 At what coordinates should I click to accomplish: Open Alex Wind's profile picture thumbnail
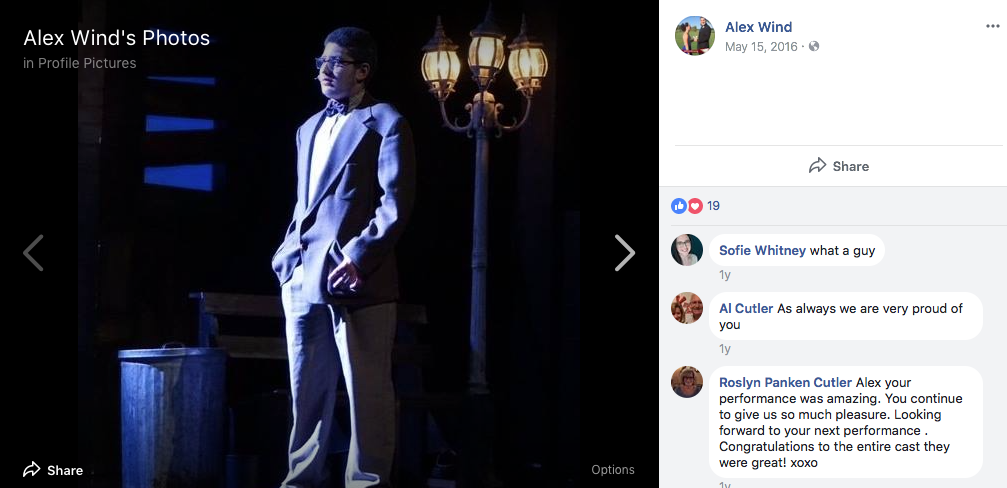click(x=695, y=36)
